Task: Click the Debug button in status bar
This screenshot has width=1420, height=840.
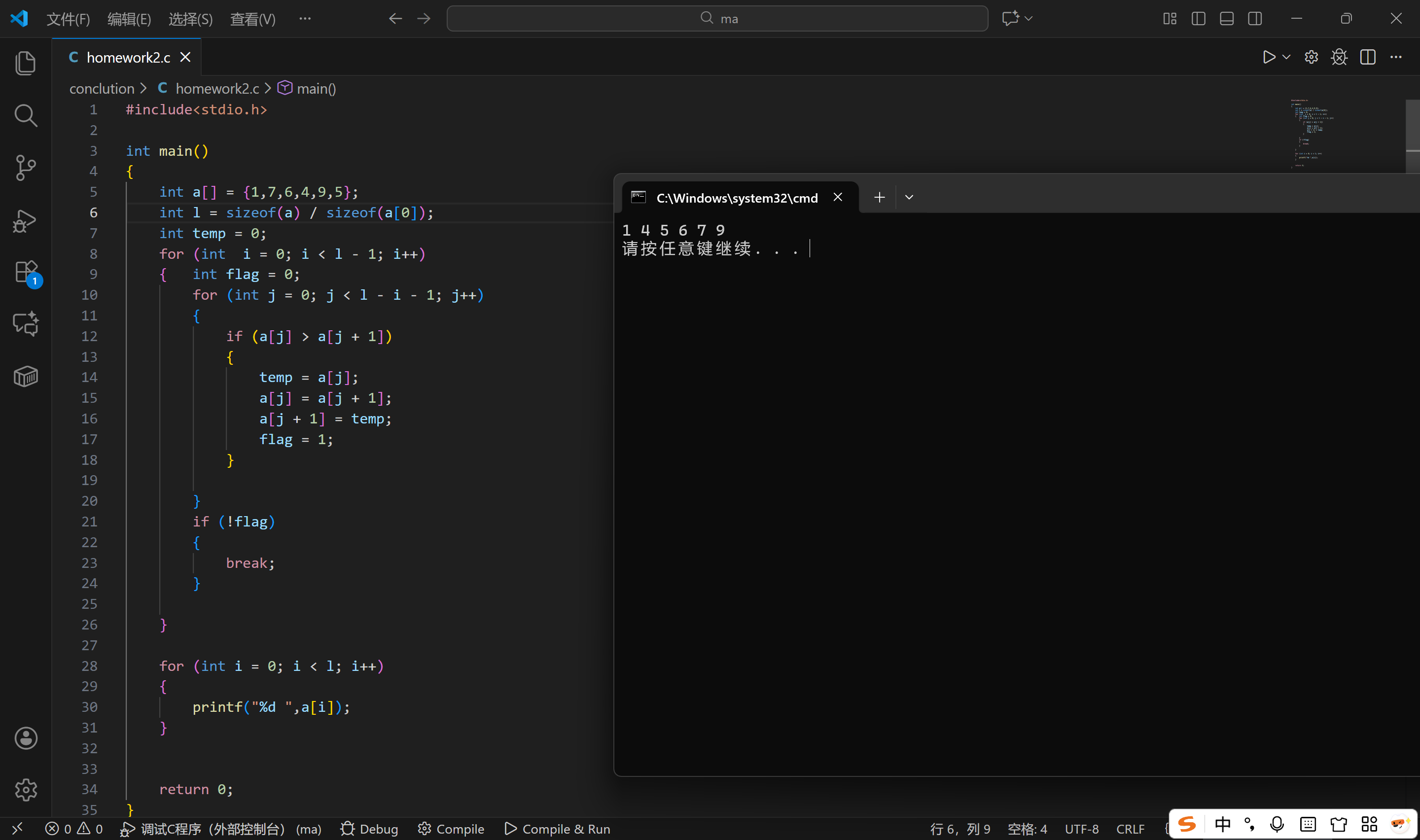Action: 370,829
